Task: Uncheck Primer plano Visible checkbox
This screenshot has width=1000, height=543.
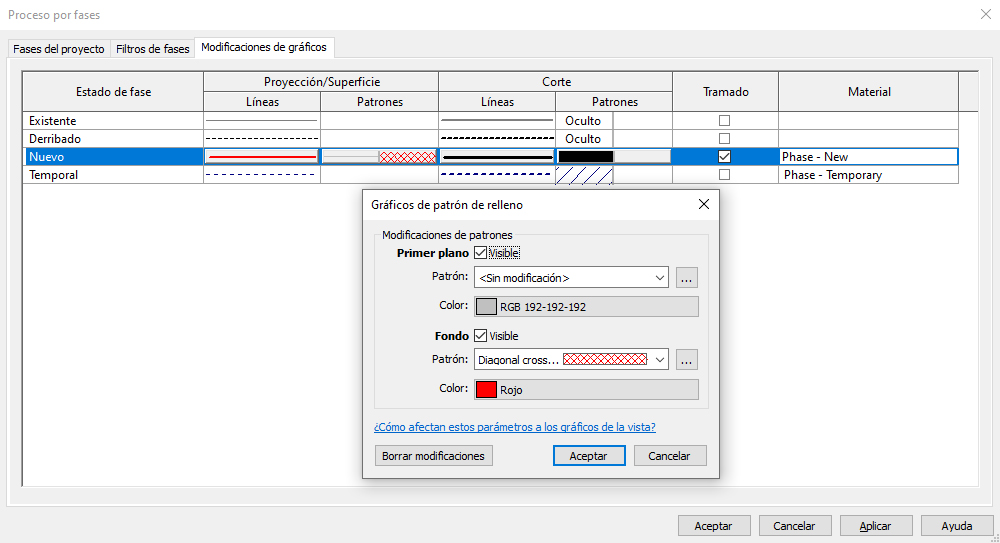Action: (x=481, y=253)
